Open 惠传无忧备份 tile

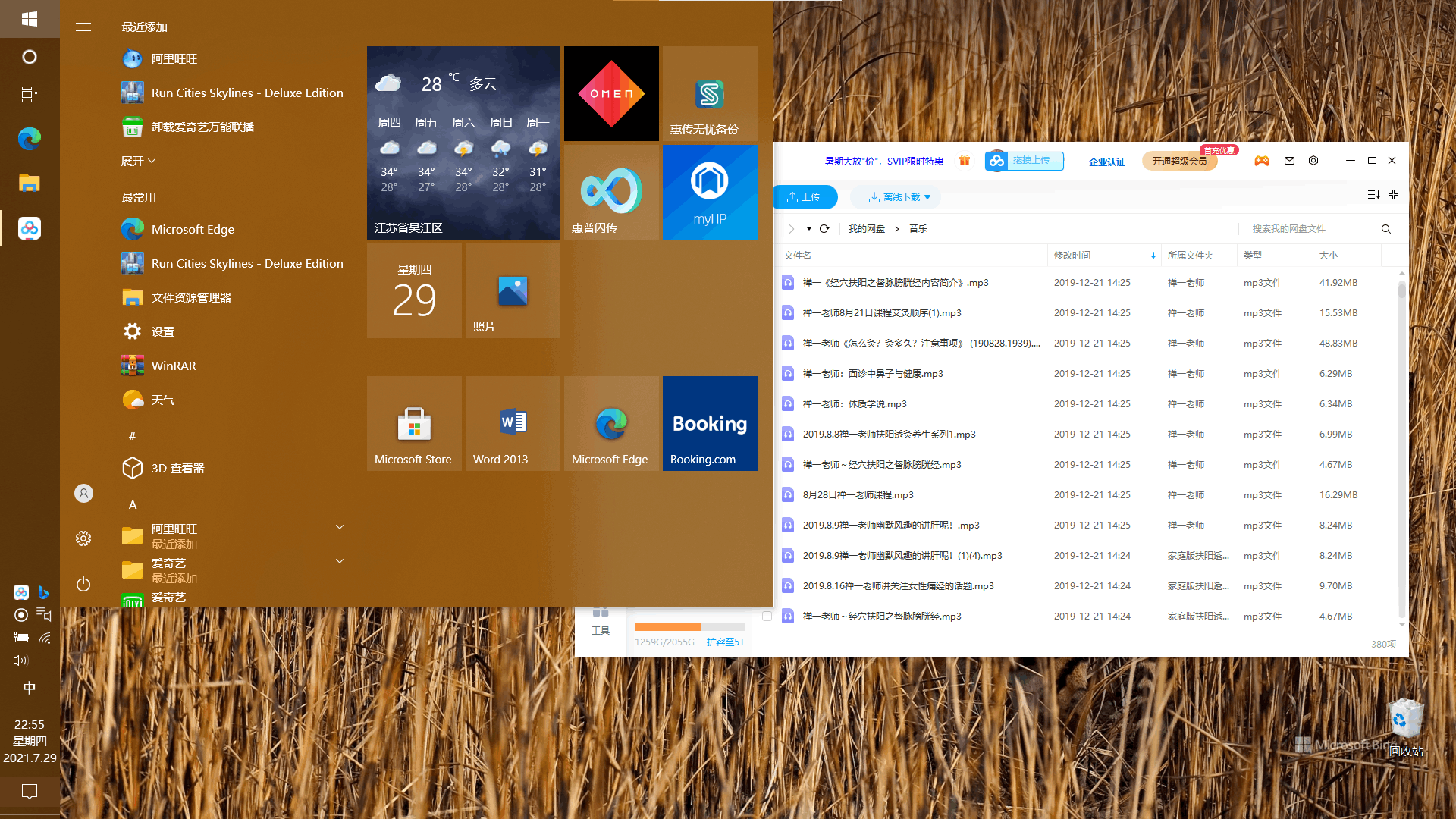pyautogui.click(x=710, y=93)
